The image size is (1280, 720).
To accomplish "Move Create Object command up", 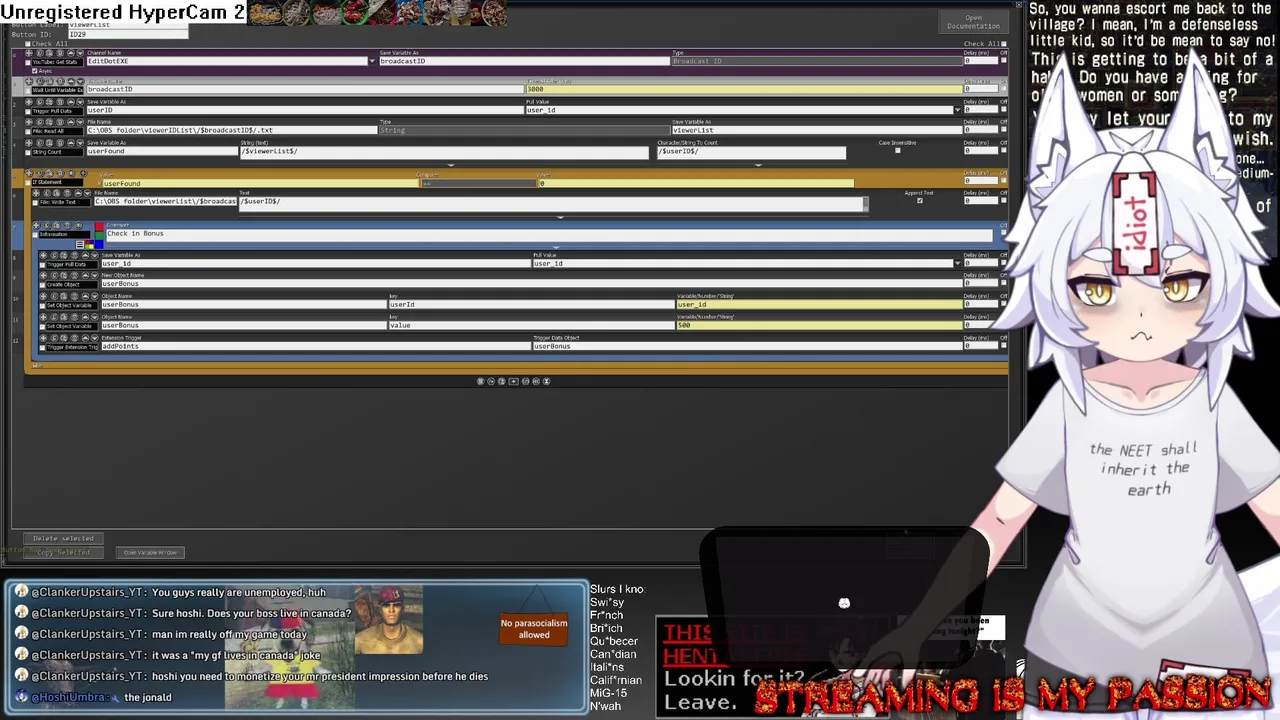I will coord(85,275).
